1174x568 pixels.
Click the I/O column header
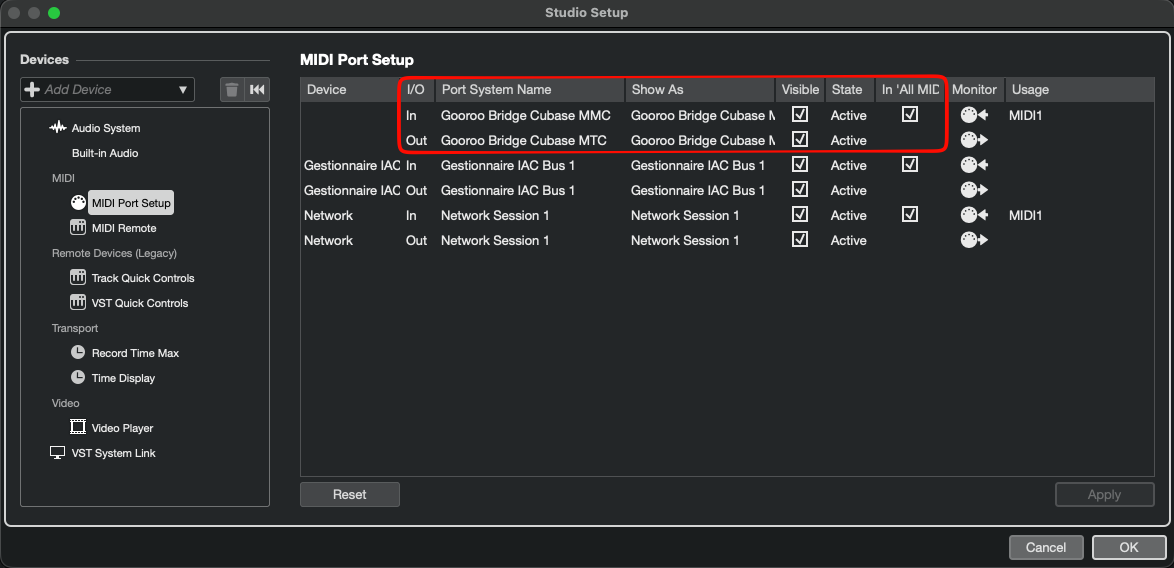coord(417,90)
